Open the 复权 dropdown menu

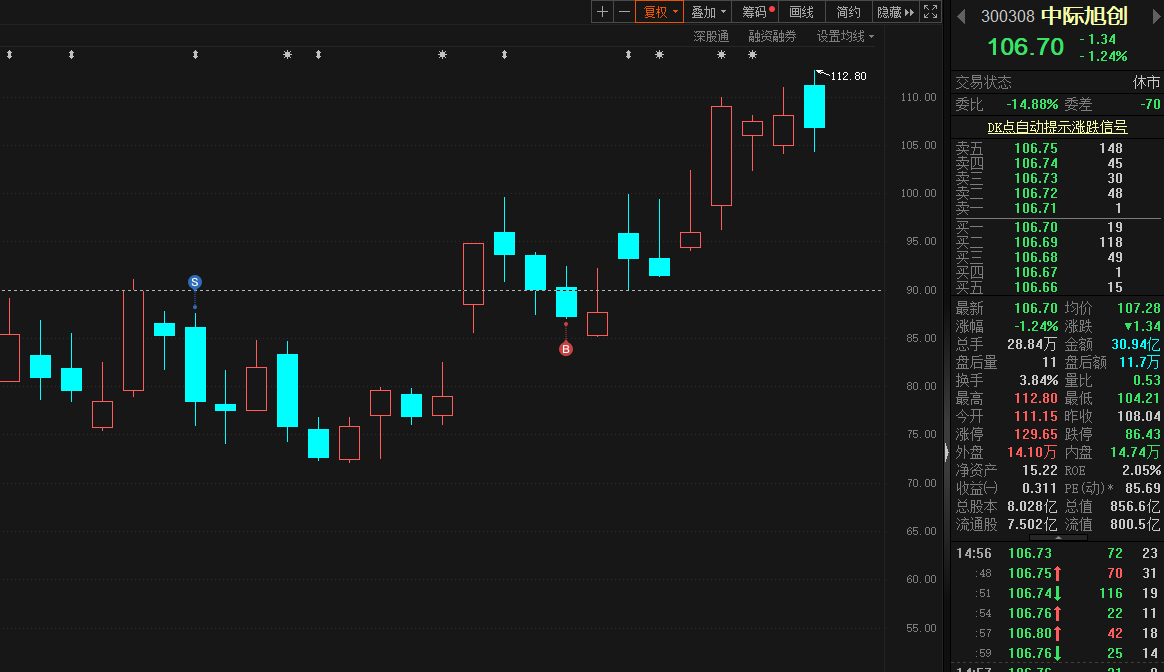click(660, 12)
